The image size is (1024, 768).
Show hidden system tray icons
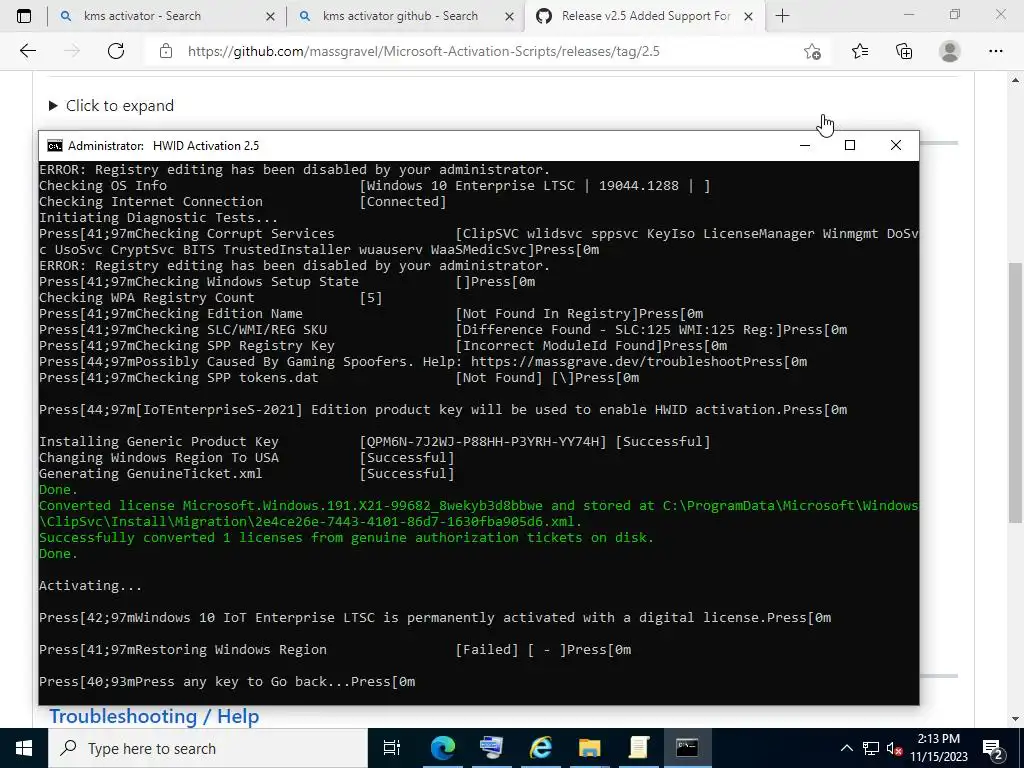(x=846, y=748)
